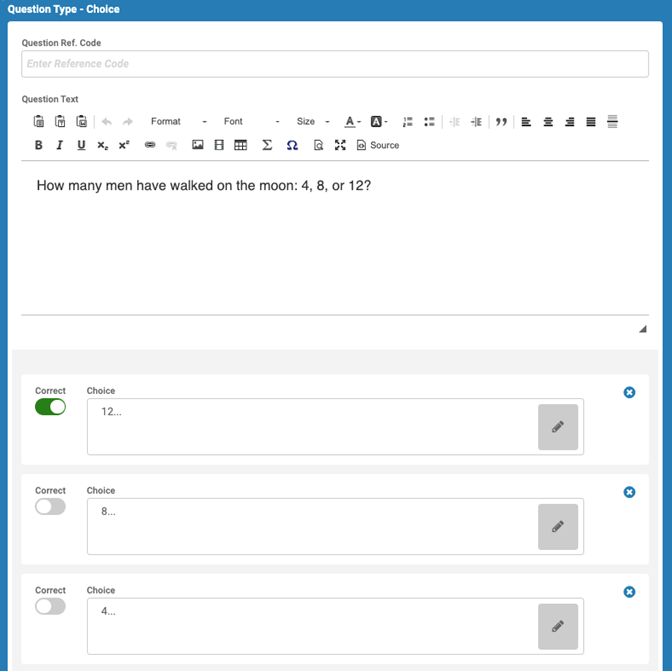
Task: Open the Font dropdown
Action: point(252,122)
